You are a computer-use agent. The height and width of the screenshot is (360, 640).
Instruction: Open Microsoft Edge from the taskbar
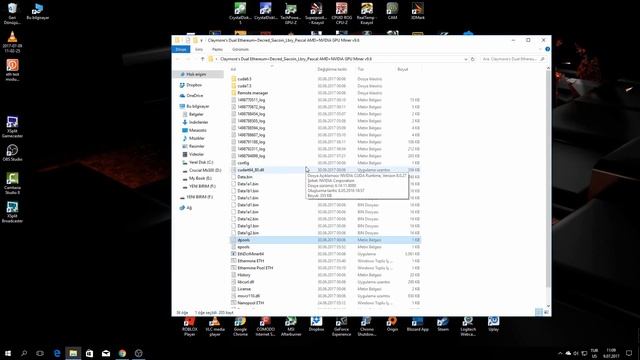click(57, 353)
